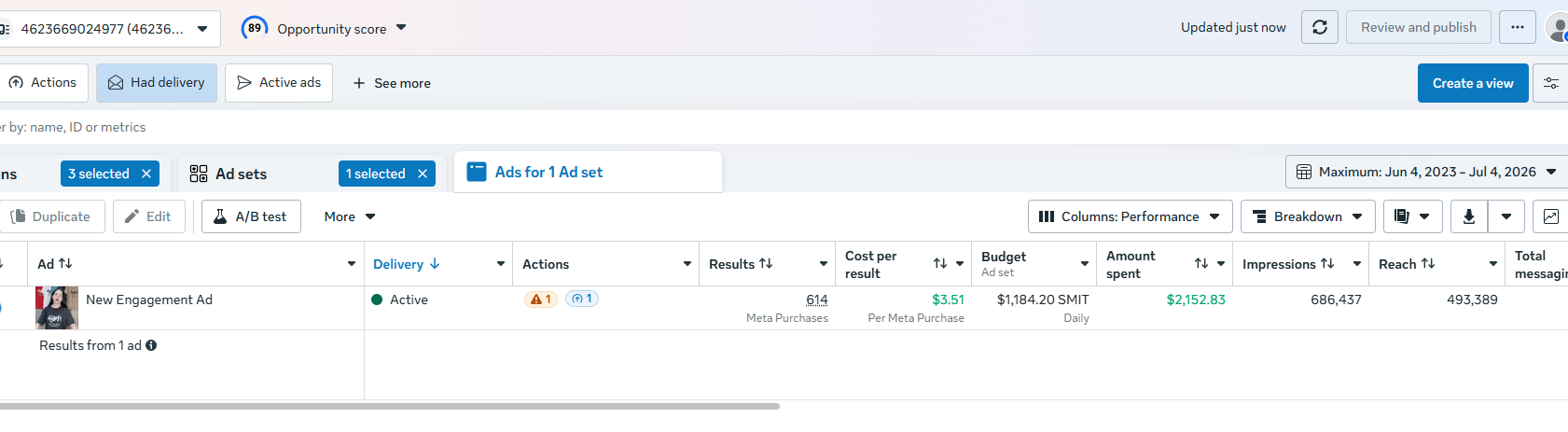This screenshot has width=1568, height=432.
Task: Open the charts view icon
Action: (x=1550, y=216)
